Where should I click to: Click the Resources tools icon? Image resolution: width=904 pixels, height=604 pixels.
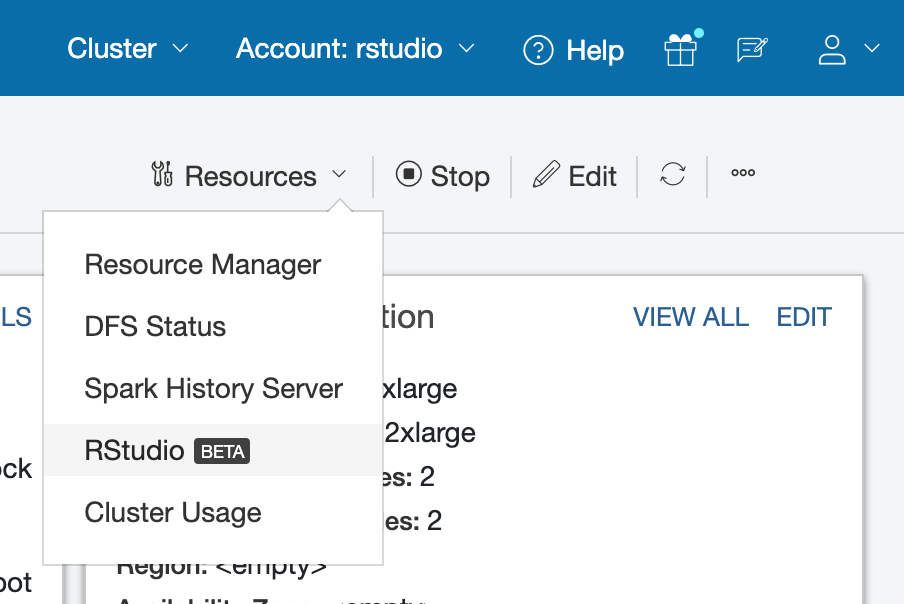(162, 175)
